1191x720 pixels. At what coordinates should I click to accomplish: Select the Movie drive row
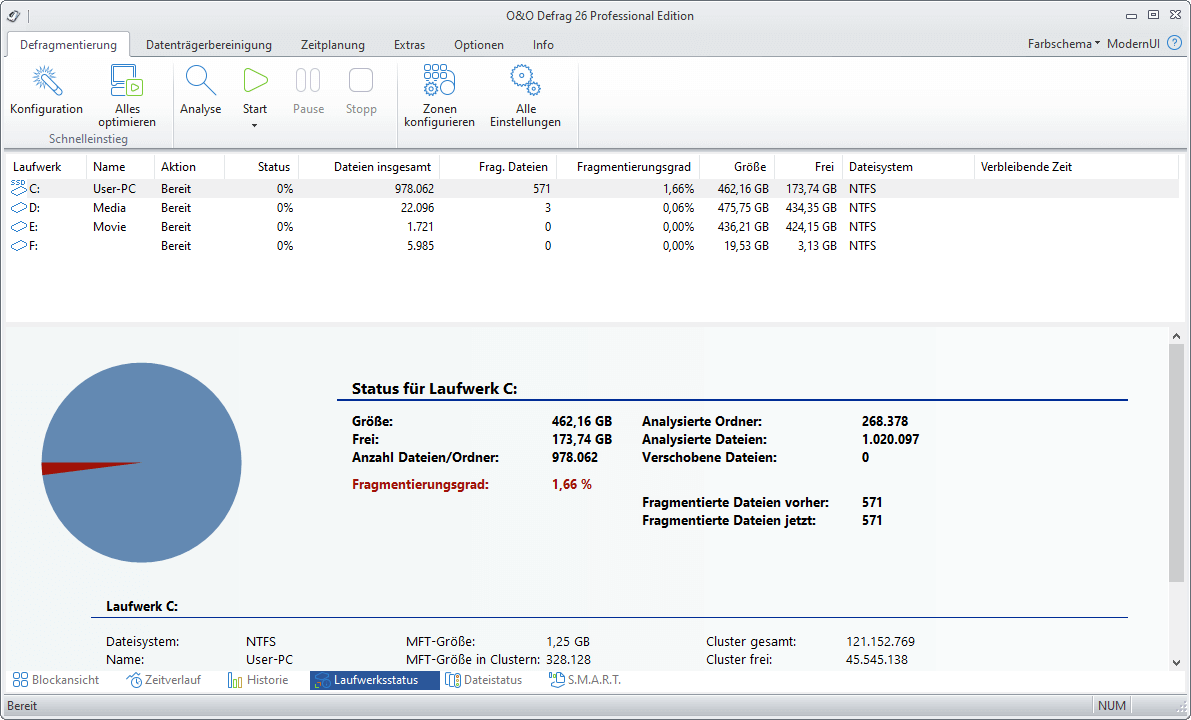[592, 226]
